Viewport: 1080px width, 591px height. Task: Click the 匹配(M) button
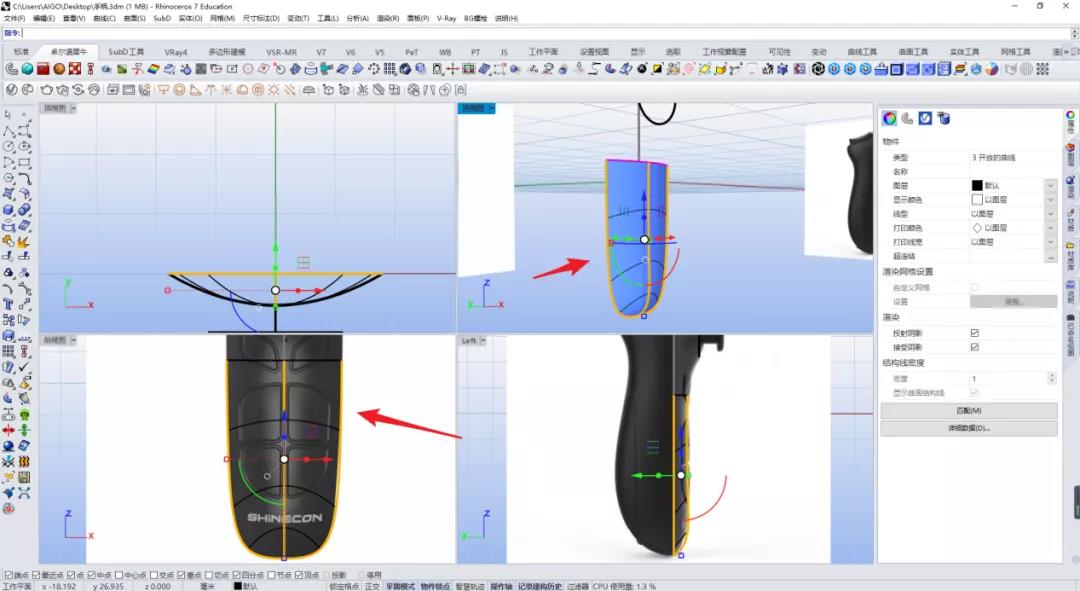[968, 411]
